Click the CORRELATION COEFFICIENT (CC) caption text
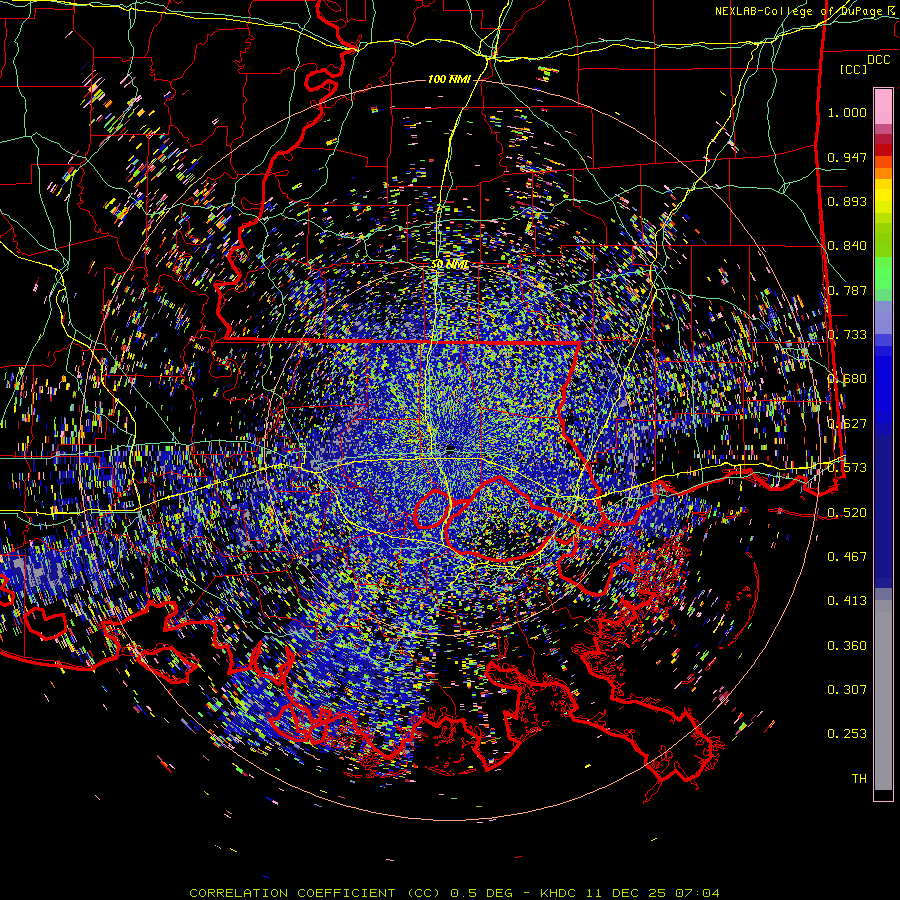Image resolution: width=900 pixels, height=900 pixels. pyautogui.click(x=315, y=893)
